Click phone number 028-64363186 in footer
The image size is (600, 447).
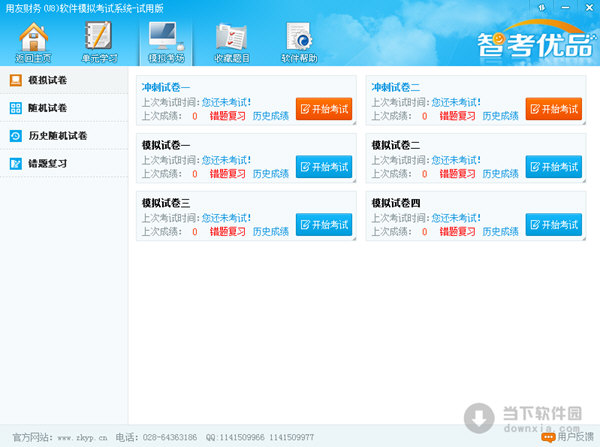[x=170, y=437]
